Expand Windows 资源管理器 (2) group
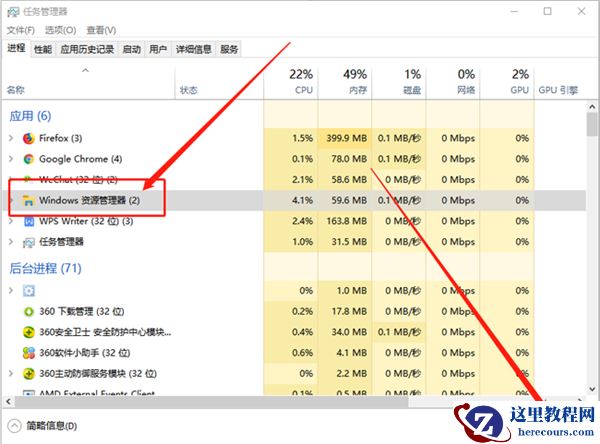Image resolution: width=600 pixels, height=444 pixels. click(11, 201)
